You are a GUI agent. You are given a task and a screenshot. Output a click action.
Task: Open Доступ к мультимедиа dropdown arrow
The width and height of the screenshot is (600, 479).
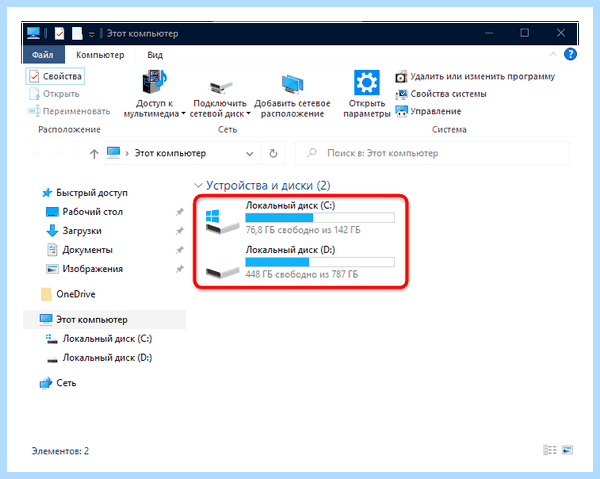(x=183, y=114)
